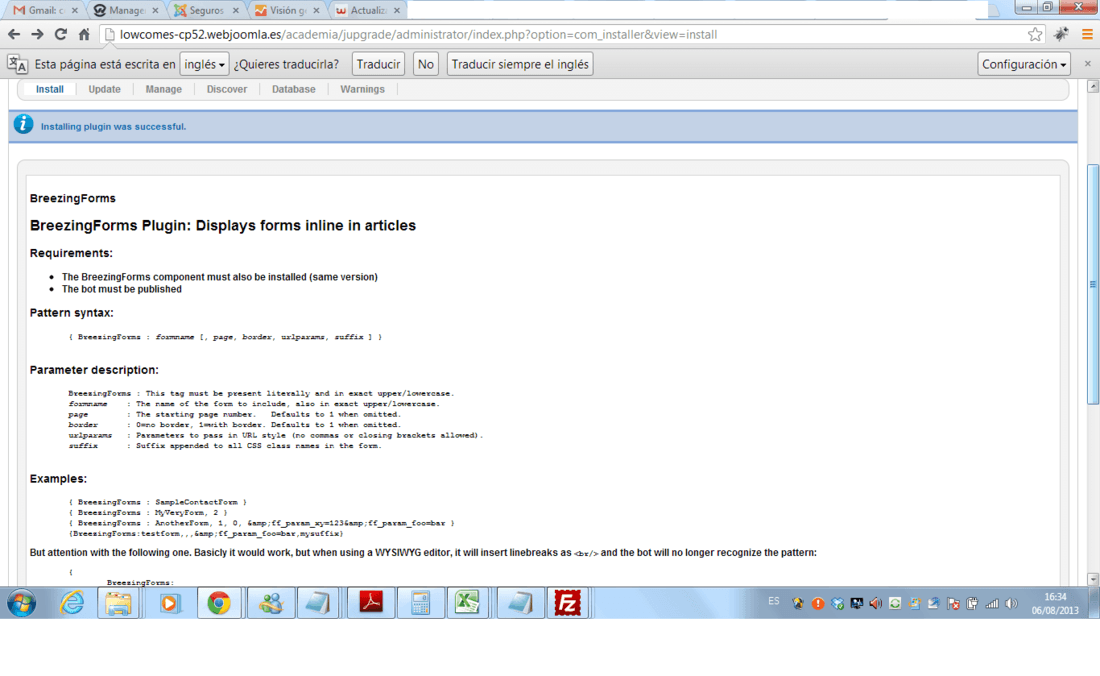Launch Internet Explorer from the taskbar
The height and width of the screenshot is (676, 1100).
(x=71, y=603)
